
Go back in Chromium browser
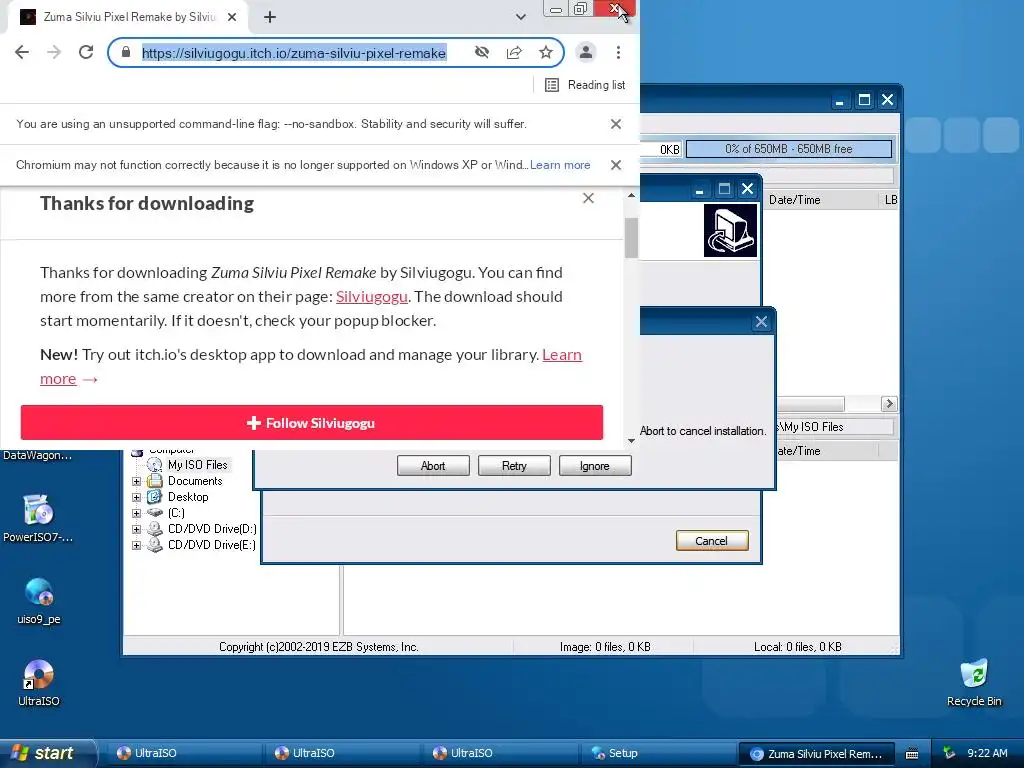[22, 52]
